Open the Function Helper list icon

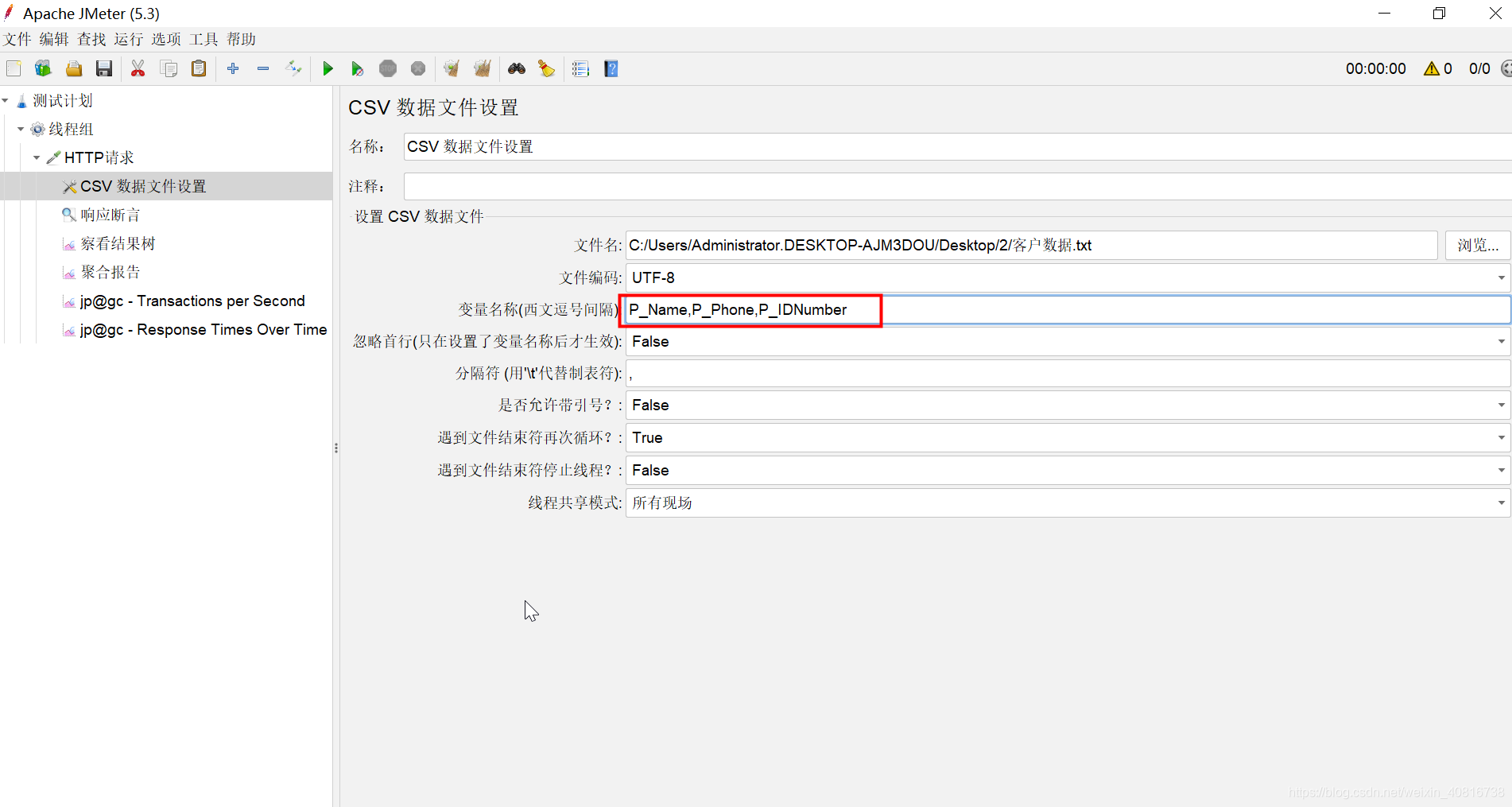click(x=581, y=69)
